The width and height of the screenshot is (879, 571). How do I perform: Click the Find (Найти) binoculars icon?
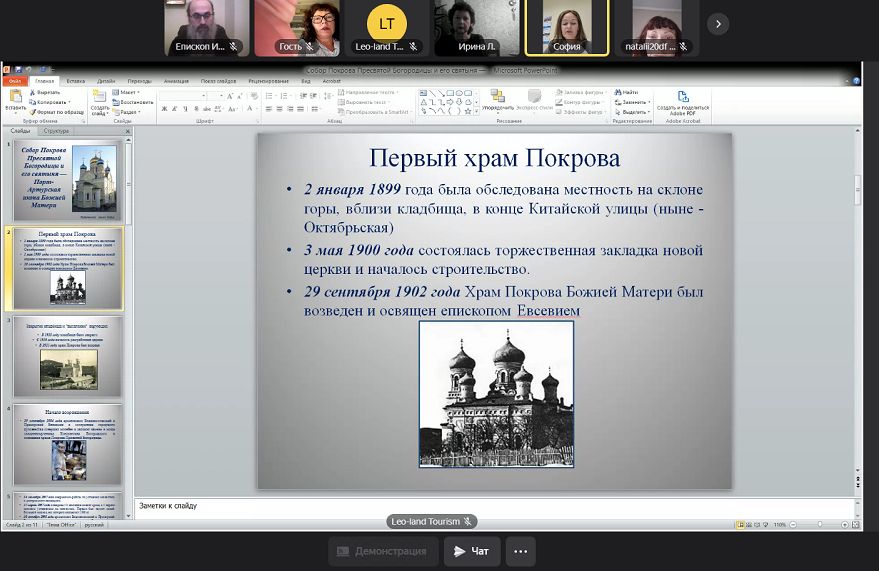629,92
